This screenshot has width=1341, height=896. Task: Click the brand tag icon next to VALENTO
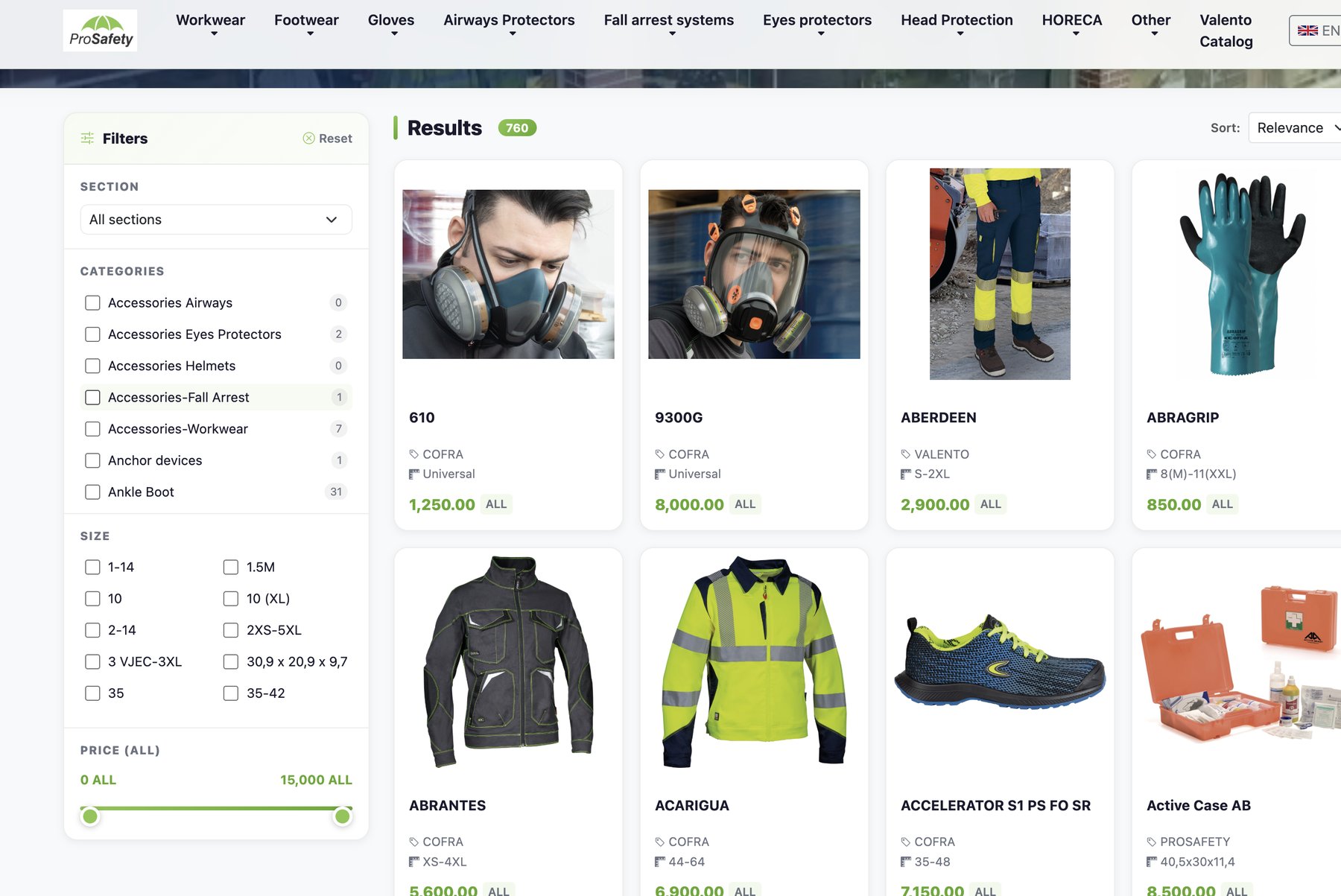click(x=906, y=454)
